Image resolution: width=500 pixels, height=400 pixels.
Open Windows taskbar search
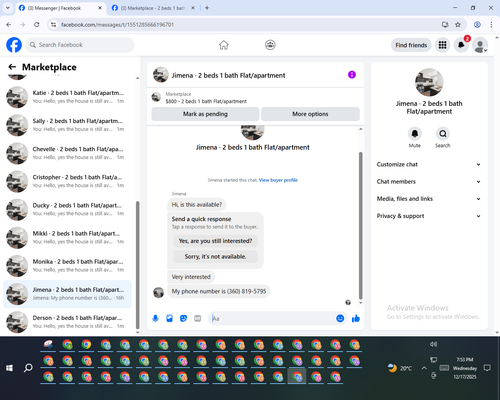click(28, 368)
